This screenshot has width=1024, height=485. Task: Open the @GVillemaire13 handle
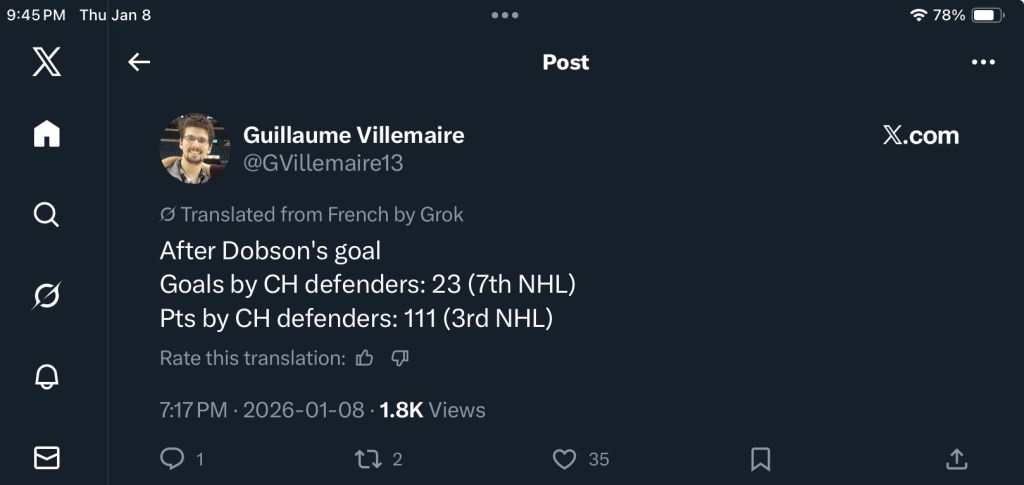click(x=323, y=164)
